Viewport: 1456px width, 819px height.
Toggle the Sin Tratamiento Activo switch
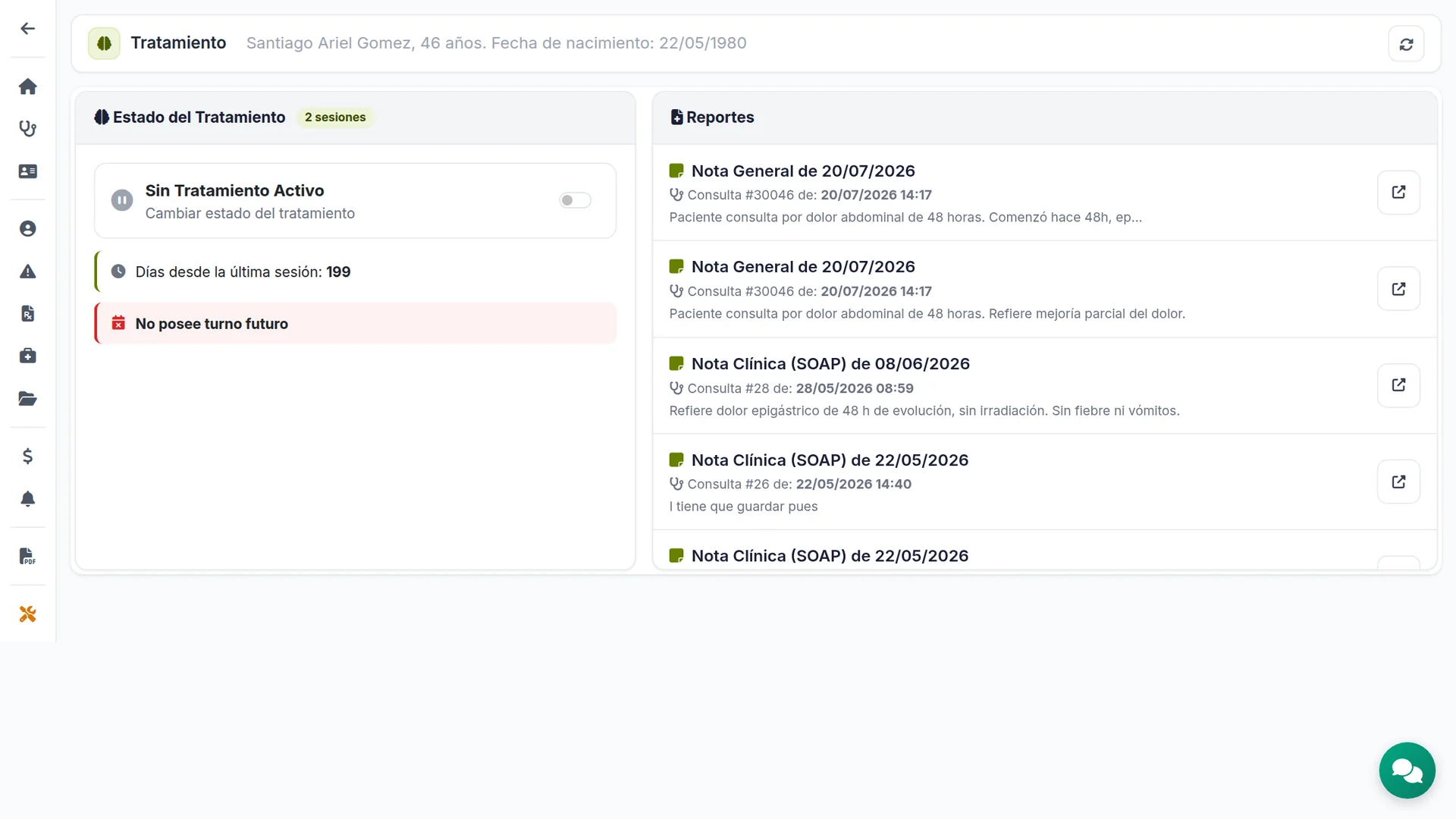(575, 200)
